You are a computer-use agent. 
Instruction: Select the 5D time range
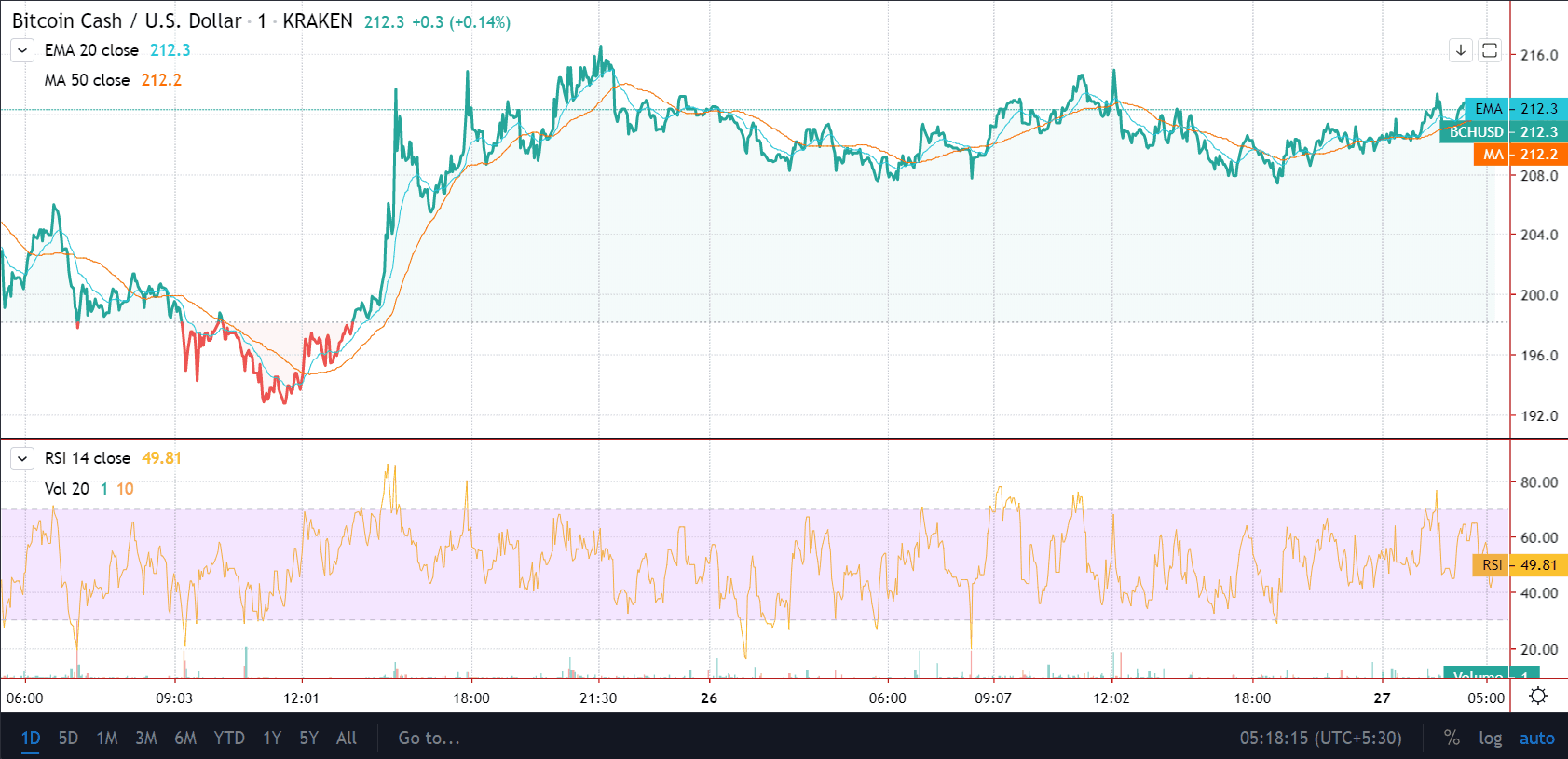68,739
